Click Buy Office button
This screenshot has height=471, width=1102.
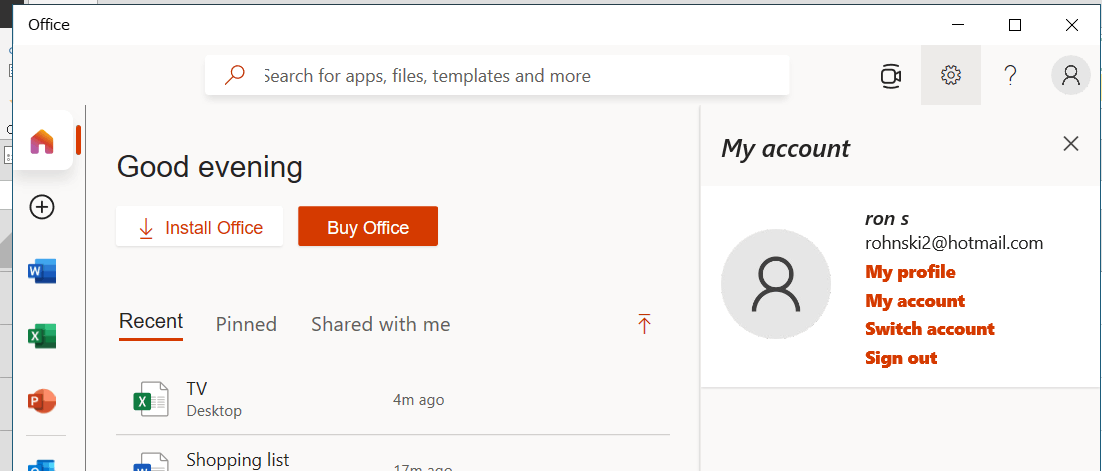(x=368, y=226)
